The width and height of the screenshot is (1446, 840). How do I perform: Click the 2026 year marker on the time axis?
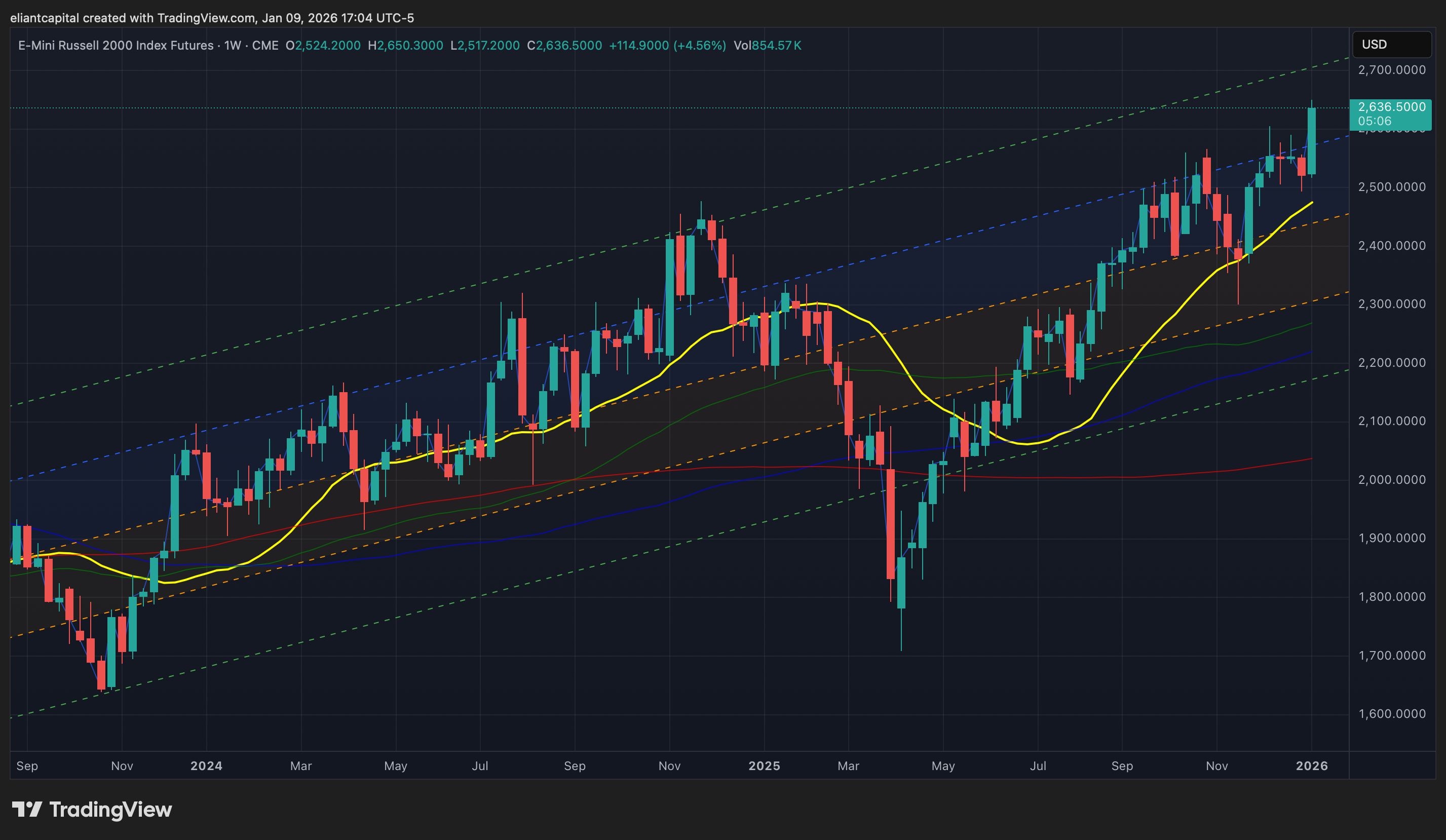pyautogui.click(x=1311, y=766)
